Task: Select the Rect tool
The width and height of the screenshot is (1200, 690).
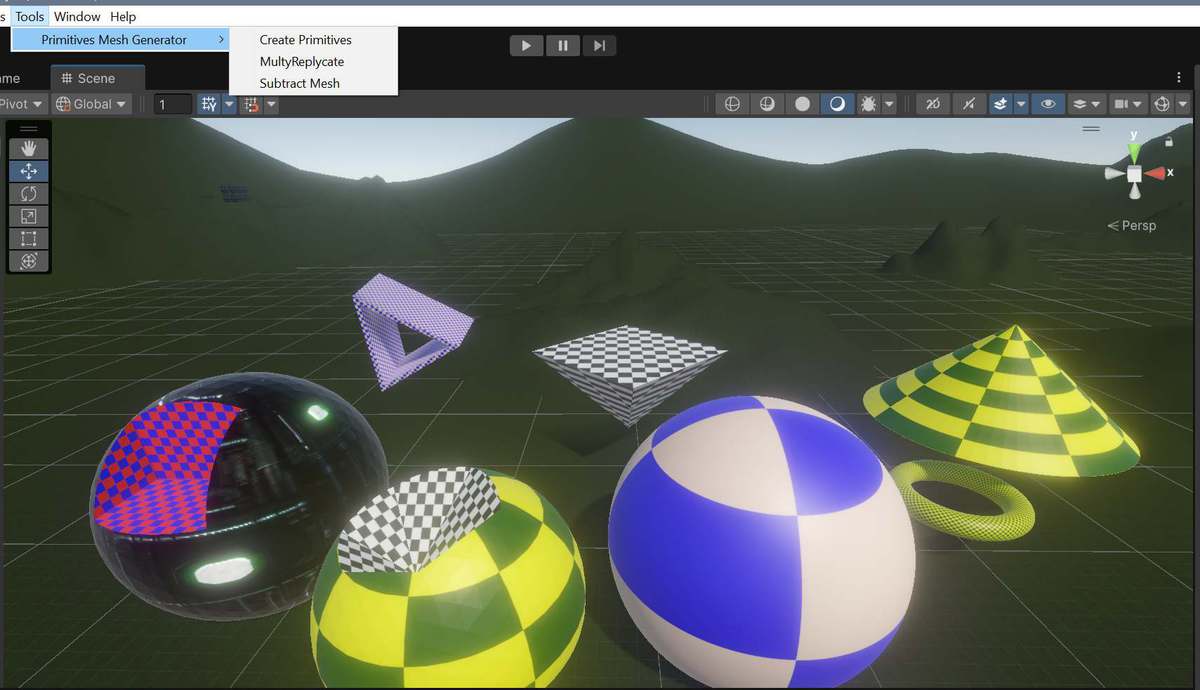Action: click(28, 238)
